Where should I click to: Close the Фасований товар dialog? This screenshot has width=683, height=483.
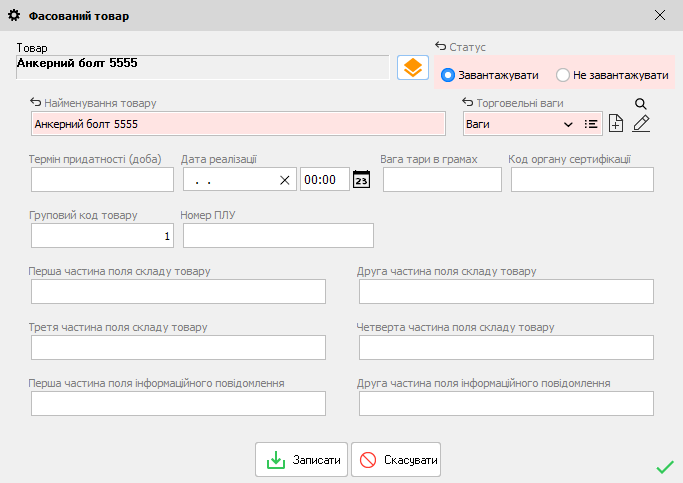coord(660,15)
